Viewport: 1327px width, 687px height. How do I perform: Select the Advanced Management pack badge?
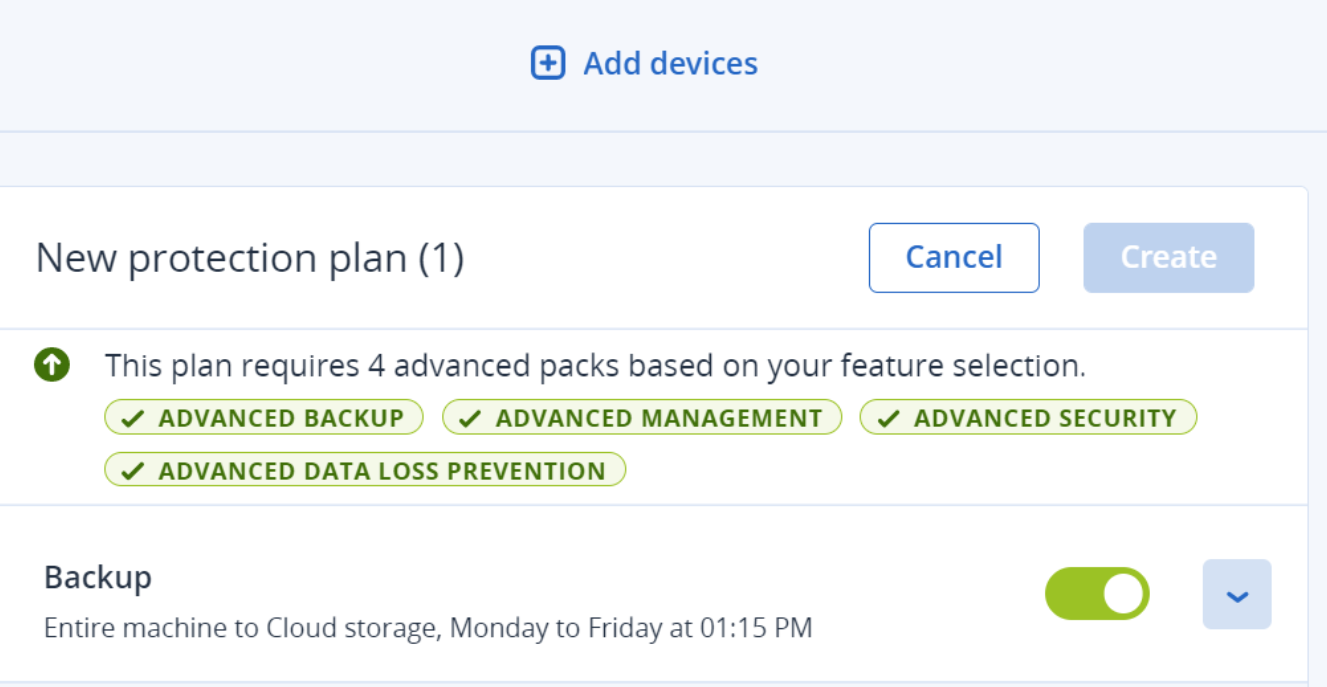pyautogui.click(x=642, y=418)
